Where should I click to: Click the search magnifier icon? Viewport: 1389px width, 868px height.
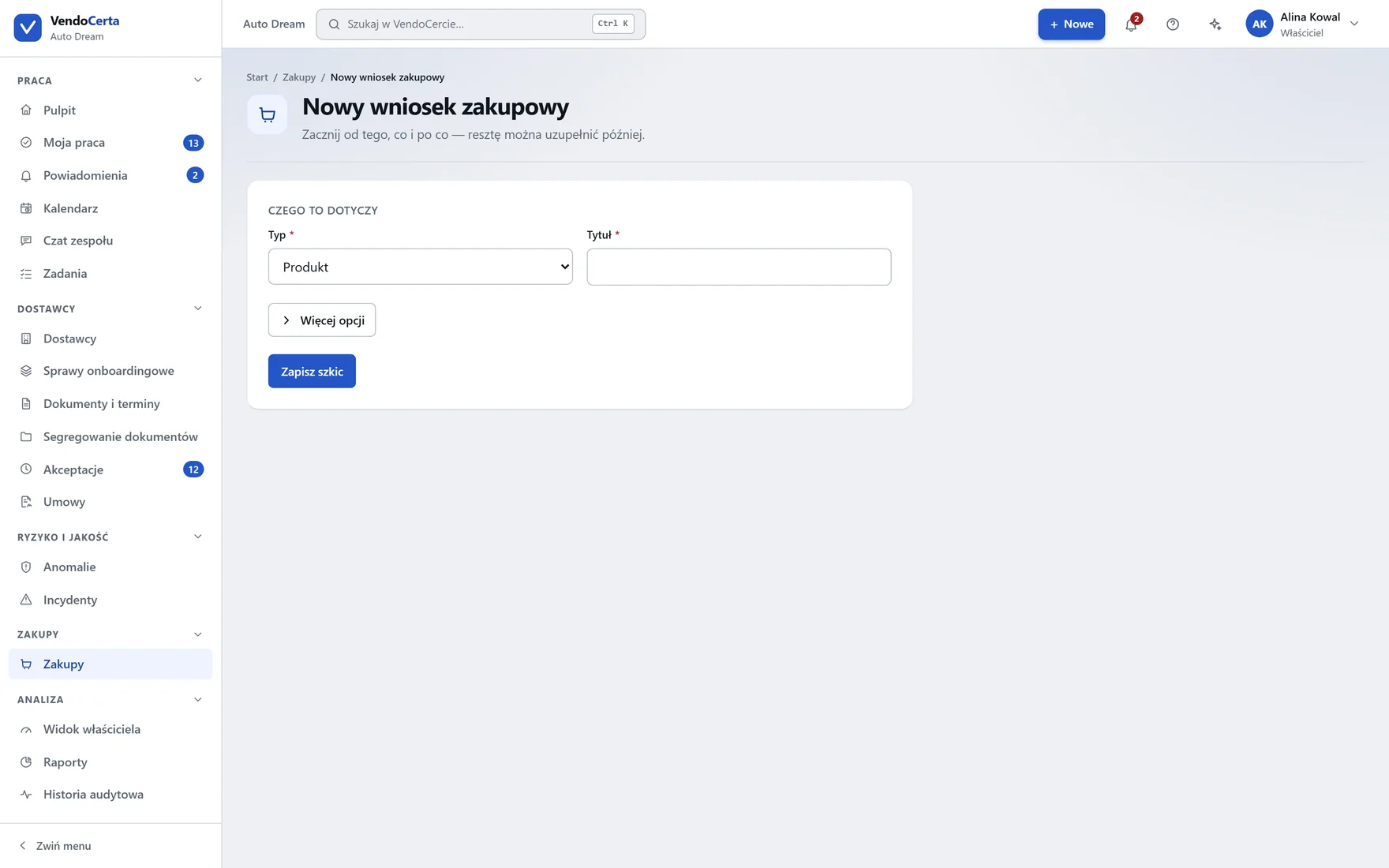pos(335,24)
